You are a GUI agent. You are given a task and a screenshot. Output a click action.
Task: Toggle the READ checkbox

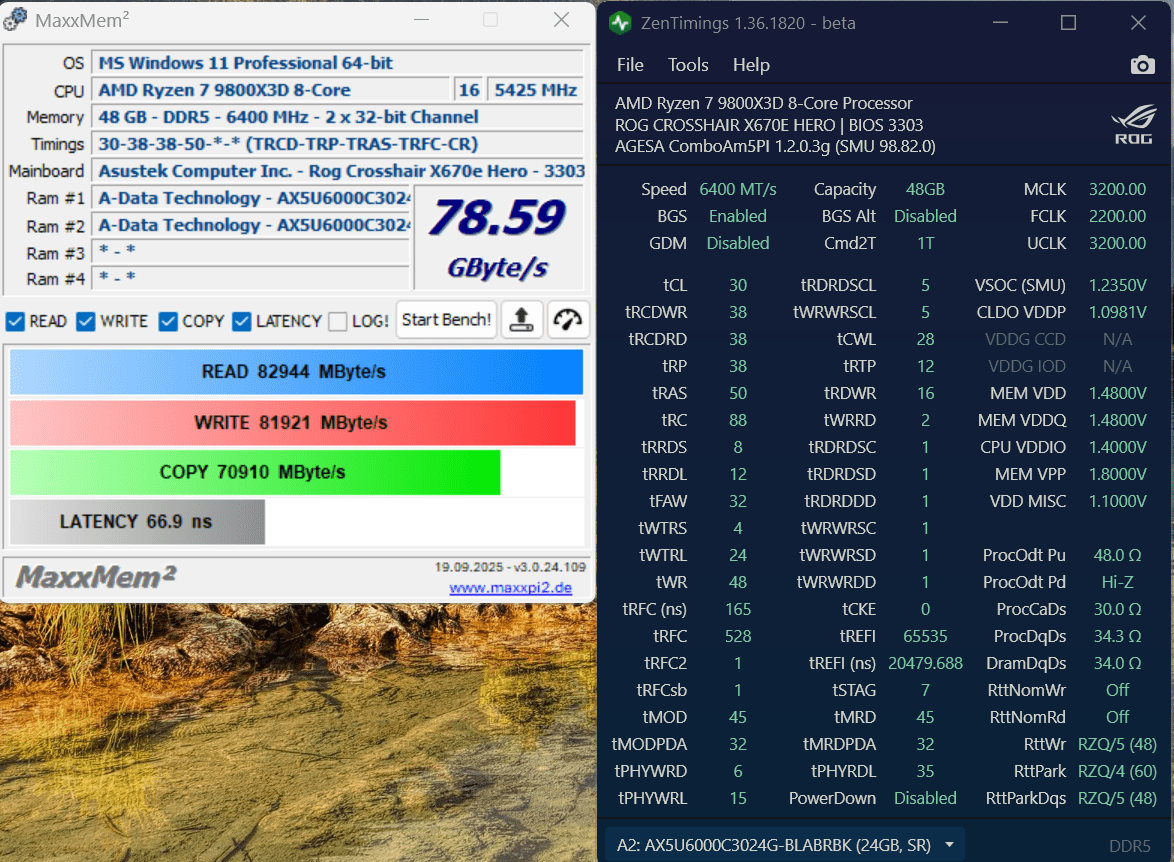(16, 321)
